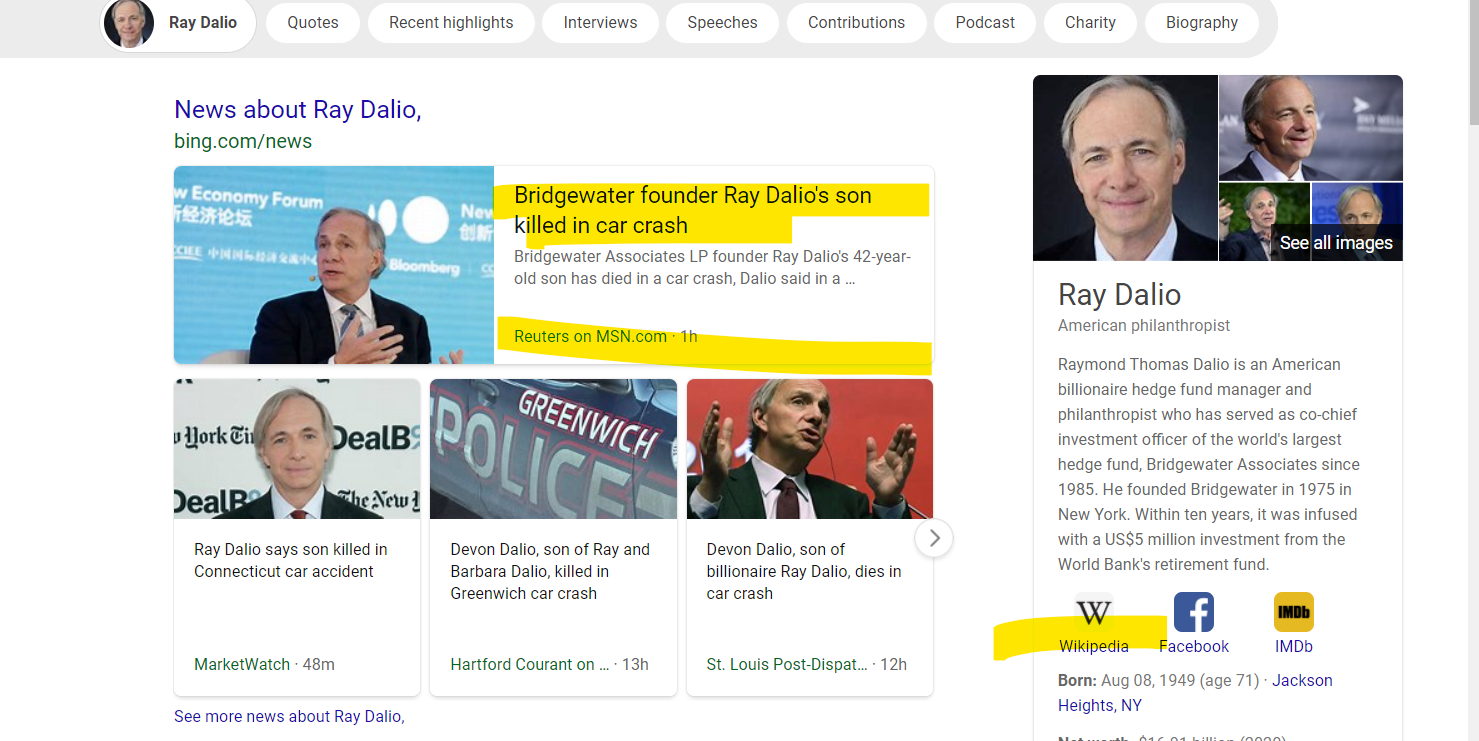Switch to the Interviews tab
The height and width of the screenshot is (741, 1479).
601,22
